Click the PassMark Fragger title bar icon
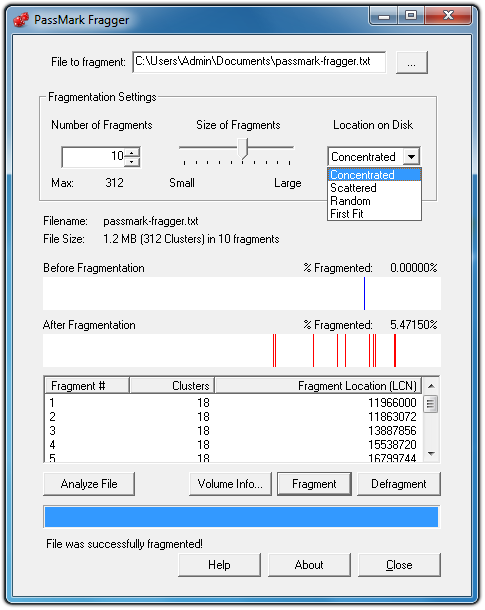485x610 pixels. tap(21, 19)
